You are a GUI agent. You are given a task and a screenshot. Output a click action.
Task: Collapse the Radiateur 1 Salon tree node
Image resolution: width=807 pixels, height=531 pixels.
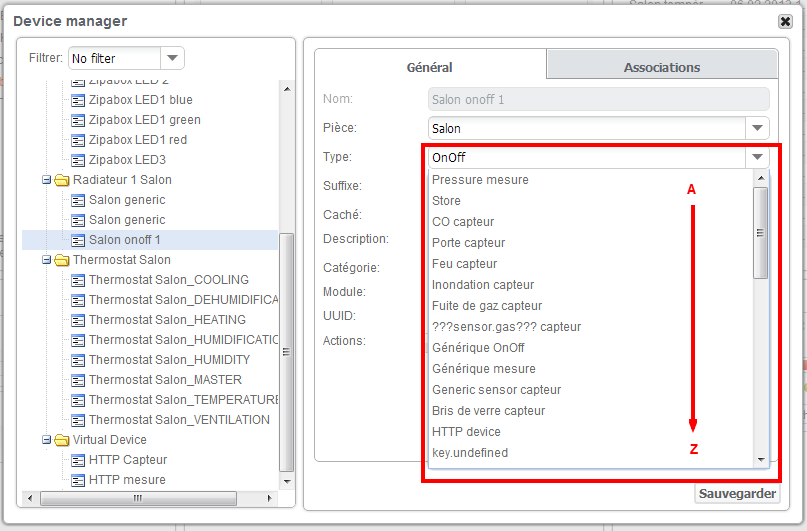[x=46, y=180]
